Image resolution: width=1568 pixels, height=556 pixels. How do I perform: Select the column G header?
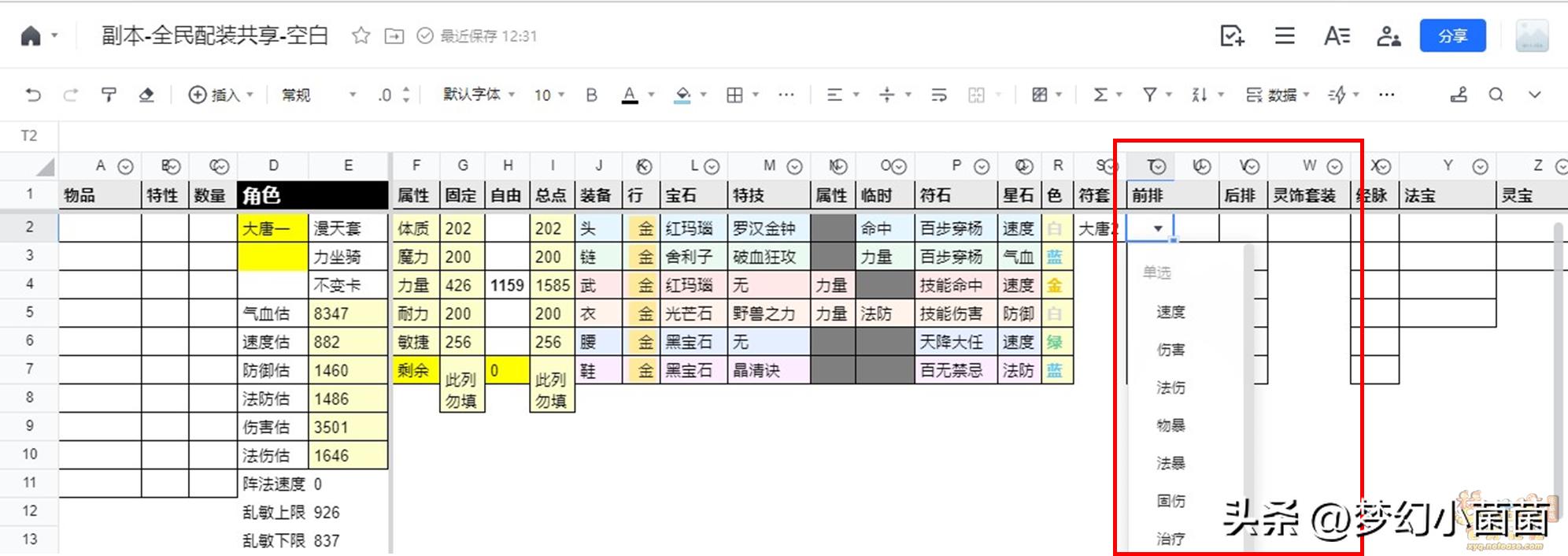463,165
